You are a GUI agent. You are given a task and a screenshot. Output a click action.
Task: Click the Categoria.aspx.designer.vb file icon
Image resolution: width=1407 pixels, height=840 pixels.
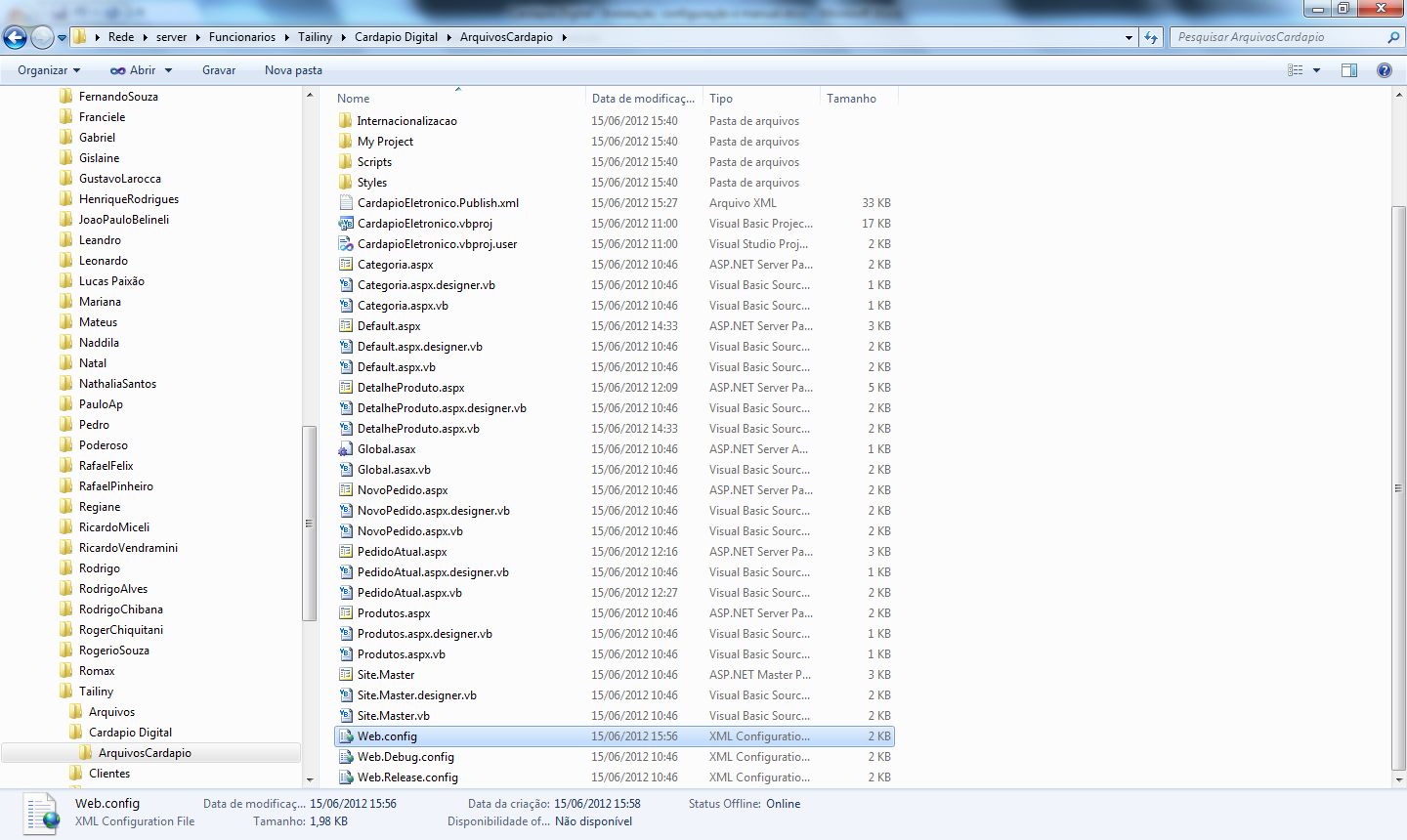[345, 285]
